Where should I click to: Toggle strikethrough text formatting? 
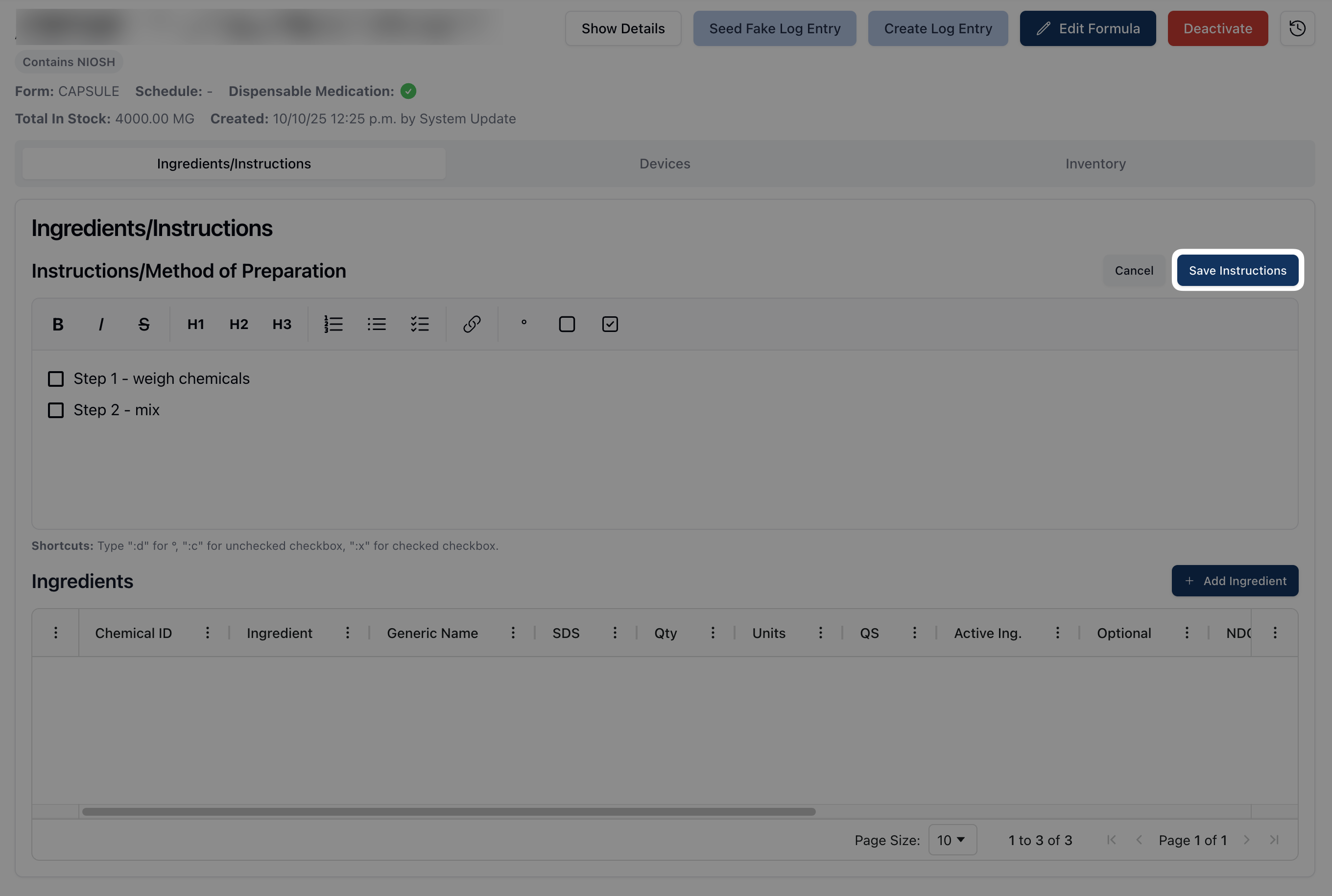pos(144,324)
